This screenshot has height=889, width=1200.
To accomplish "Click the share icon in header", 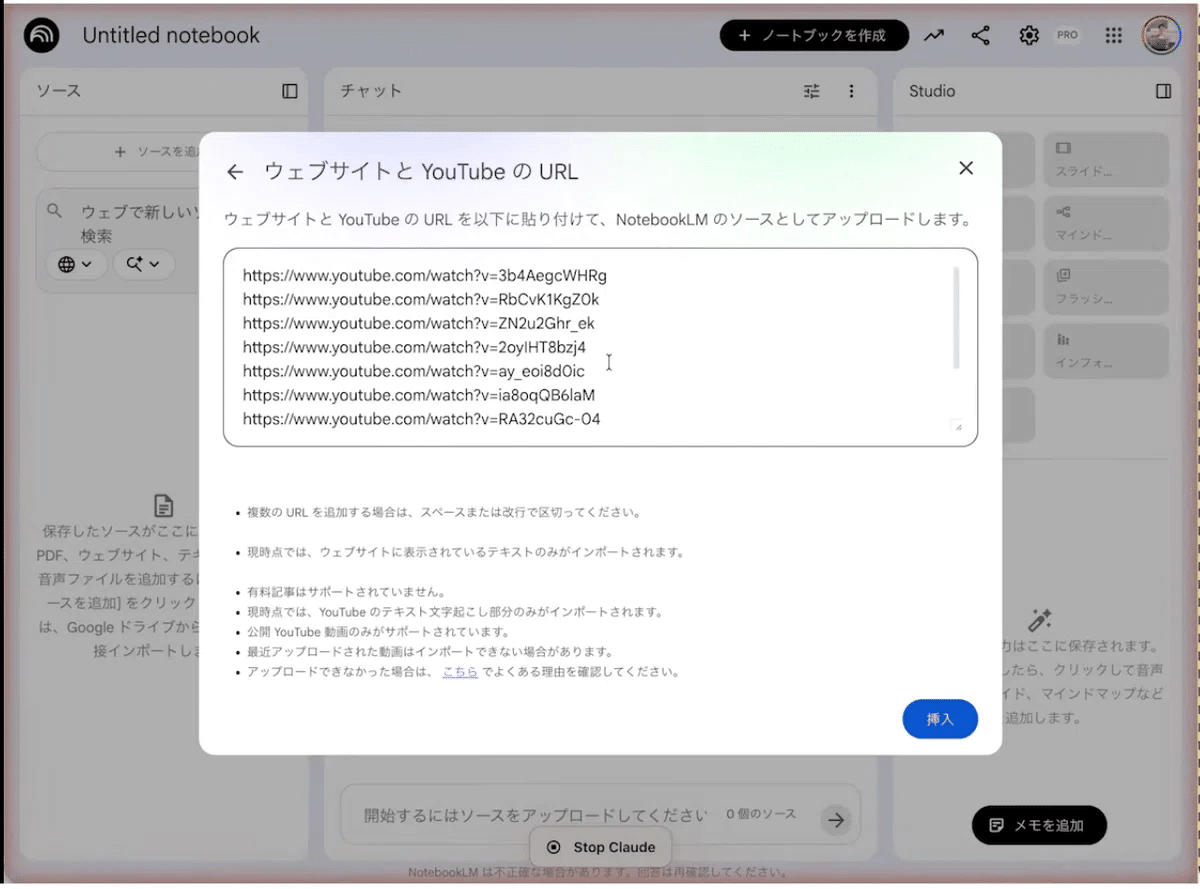I will pyautogui.click(x=981, y=35).
